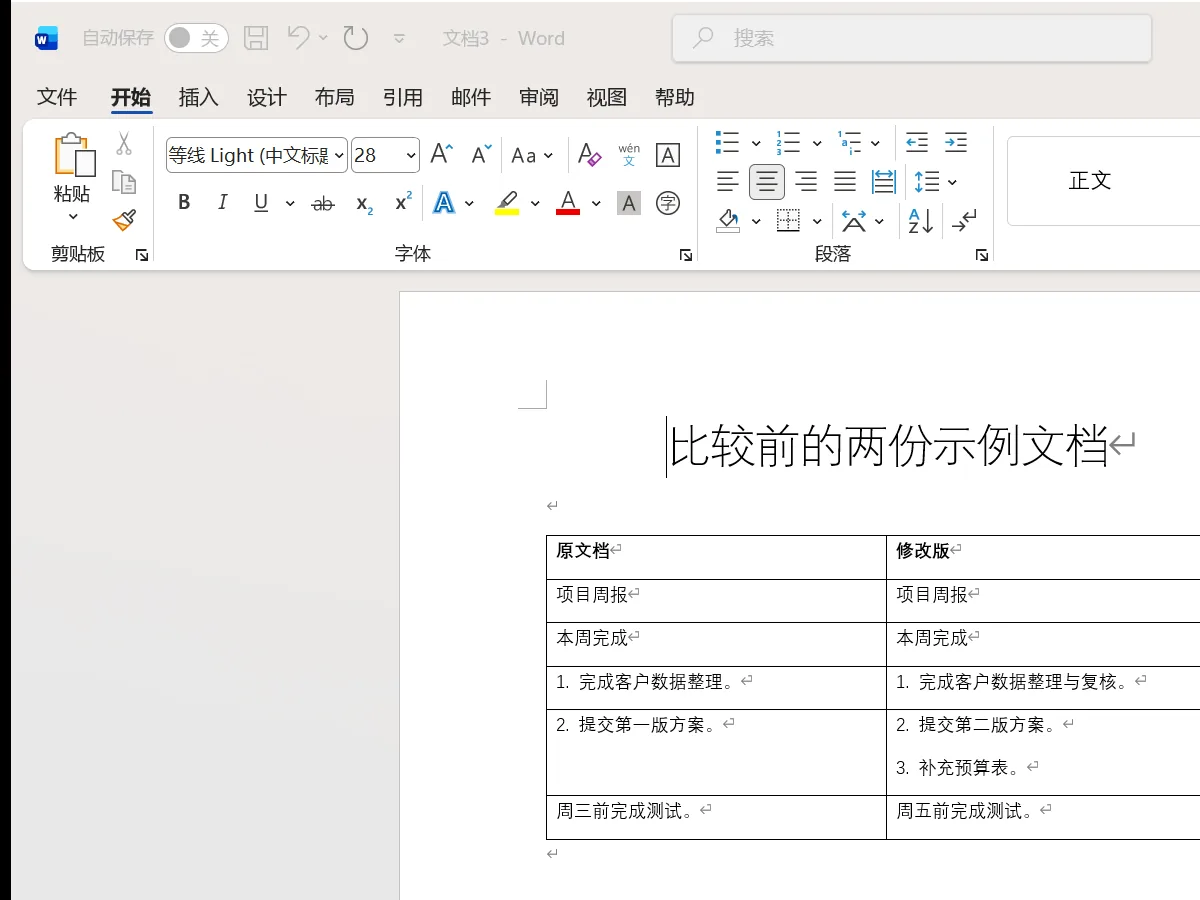Select the 正文 style

1090,181
